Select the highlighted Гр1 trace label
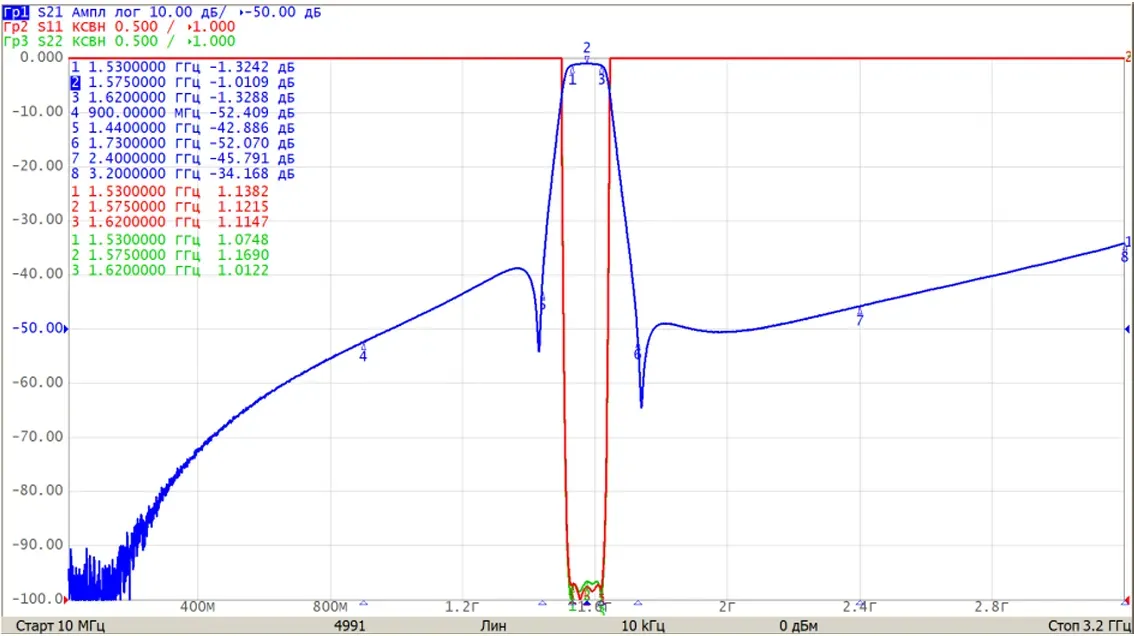Screen dimensions: 1134x636 [16, 12]
